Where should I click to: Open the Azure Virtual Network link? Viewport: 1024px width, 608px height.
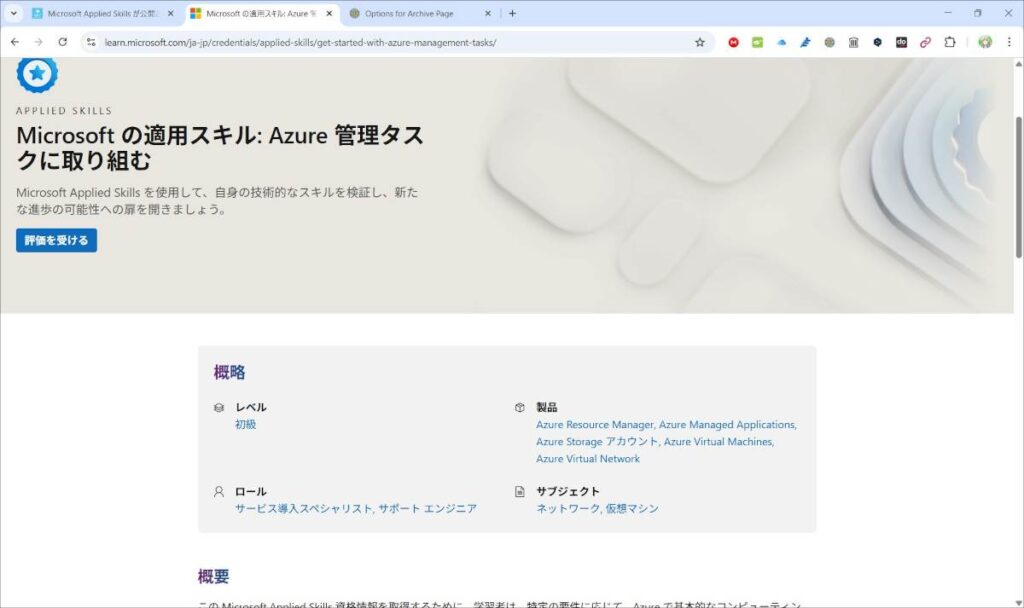pyautogui.click(x=588, y=458)
